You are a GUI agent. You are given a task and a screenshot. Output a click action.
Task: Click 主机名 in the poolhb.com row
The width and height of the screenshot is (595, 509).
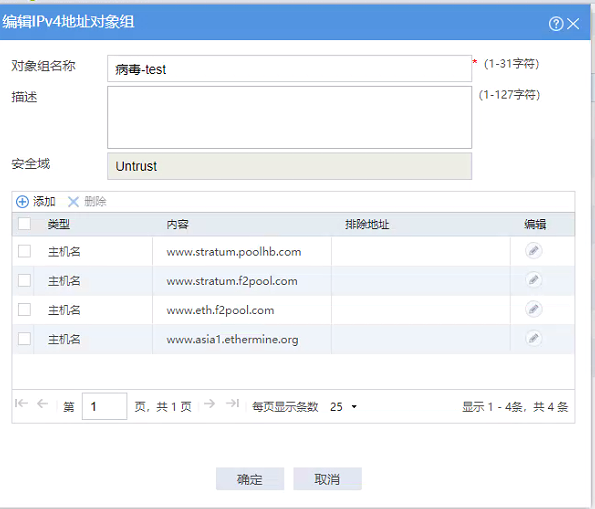[64, 252]
